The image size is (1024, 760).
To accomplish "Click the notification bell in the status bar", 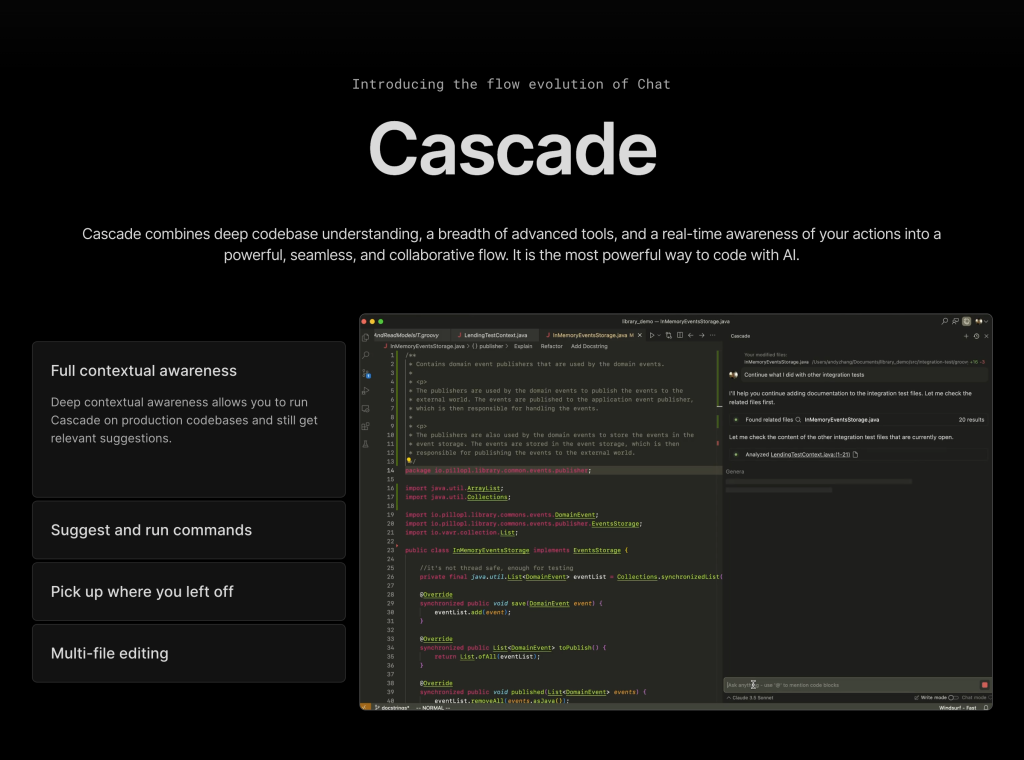I will tap(985, 708).
